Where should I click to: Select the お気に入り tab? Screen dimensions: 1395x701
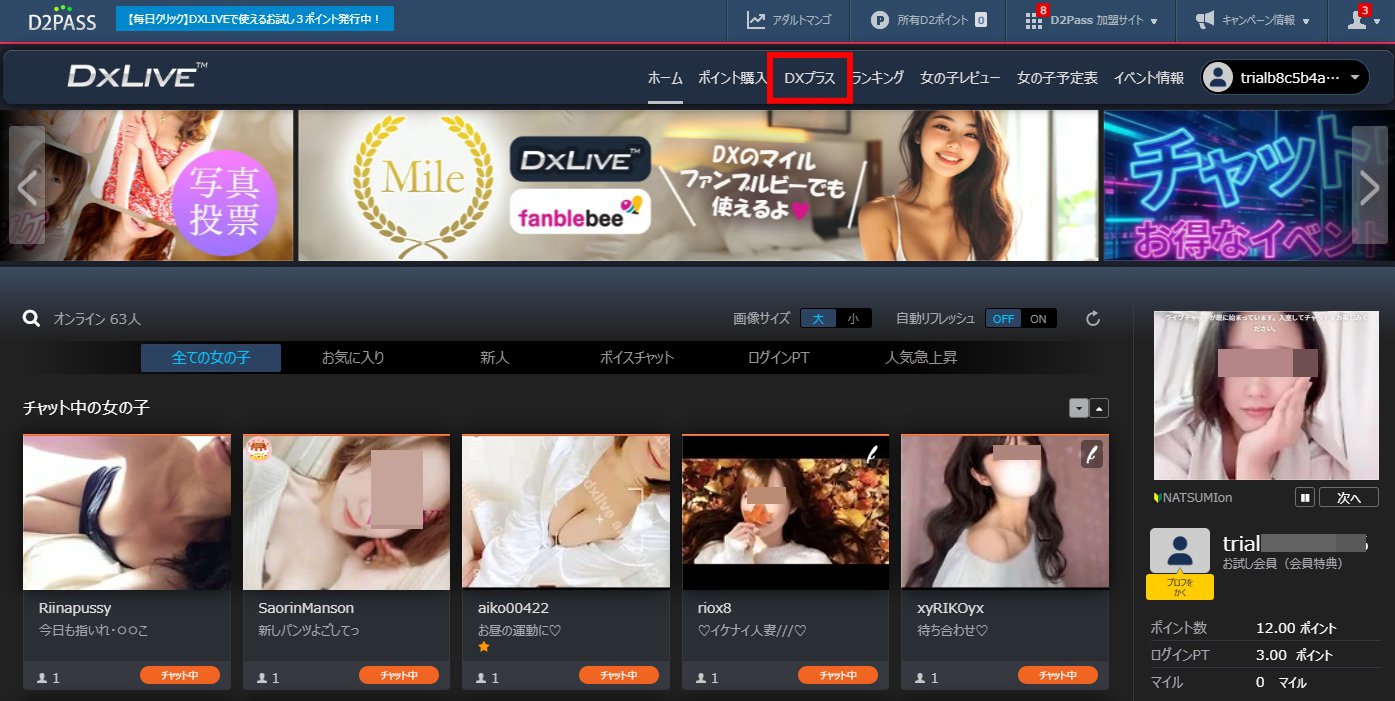click(353, 358)
